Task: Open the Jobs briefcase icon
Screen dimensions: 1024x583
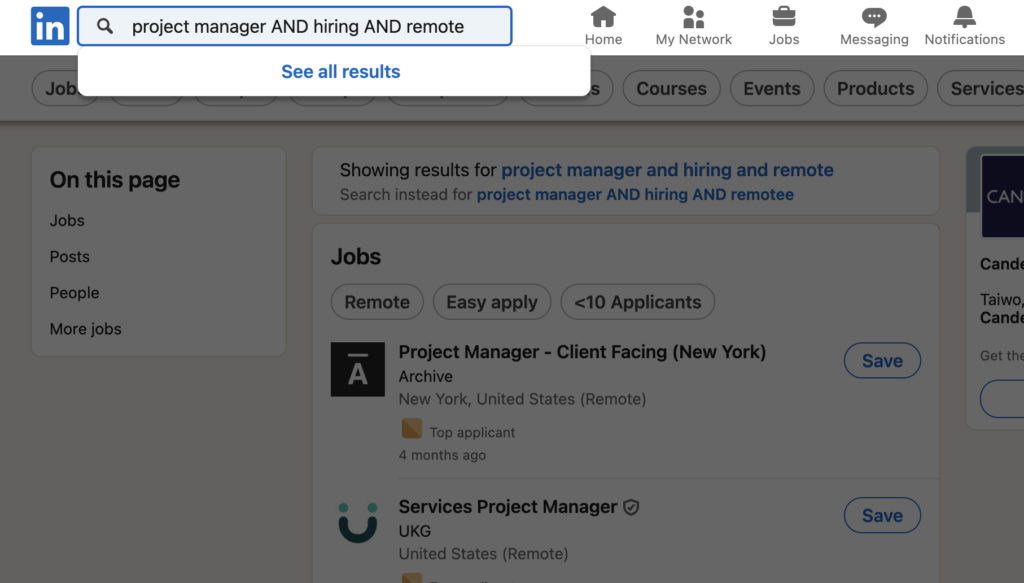Action: pyautogui.click(x=784, y=17)
